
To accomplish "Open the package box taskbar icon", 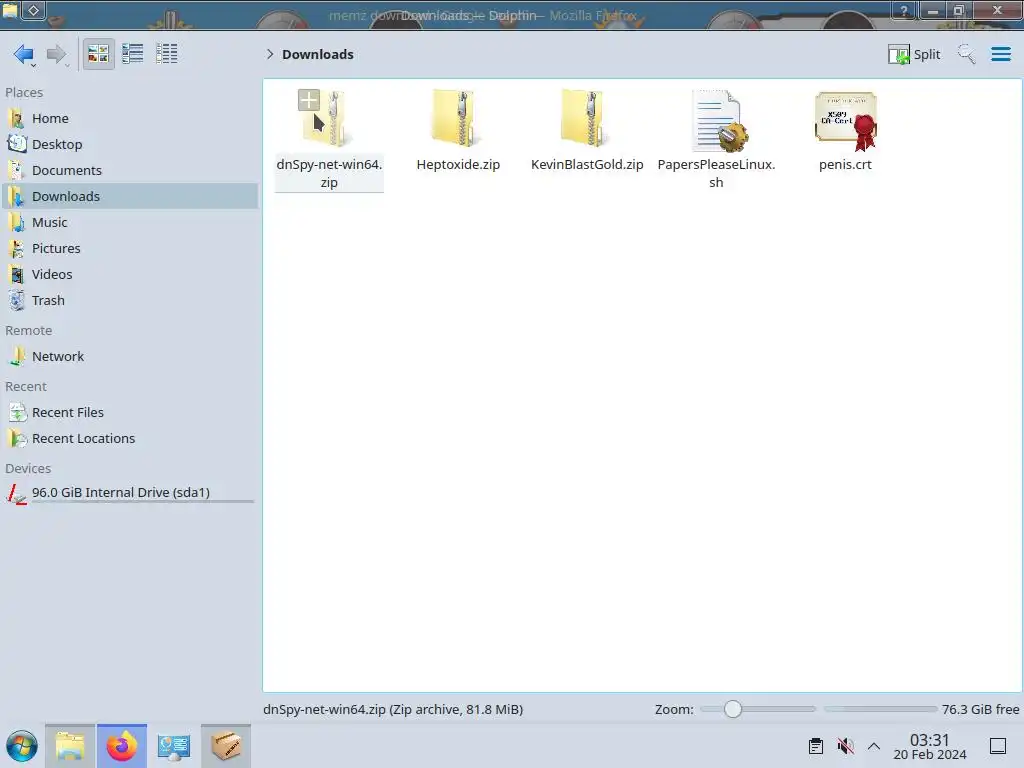I will [x=226, y=746].
